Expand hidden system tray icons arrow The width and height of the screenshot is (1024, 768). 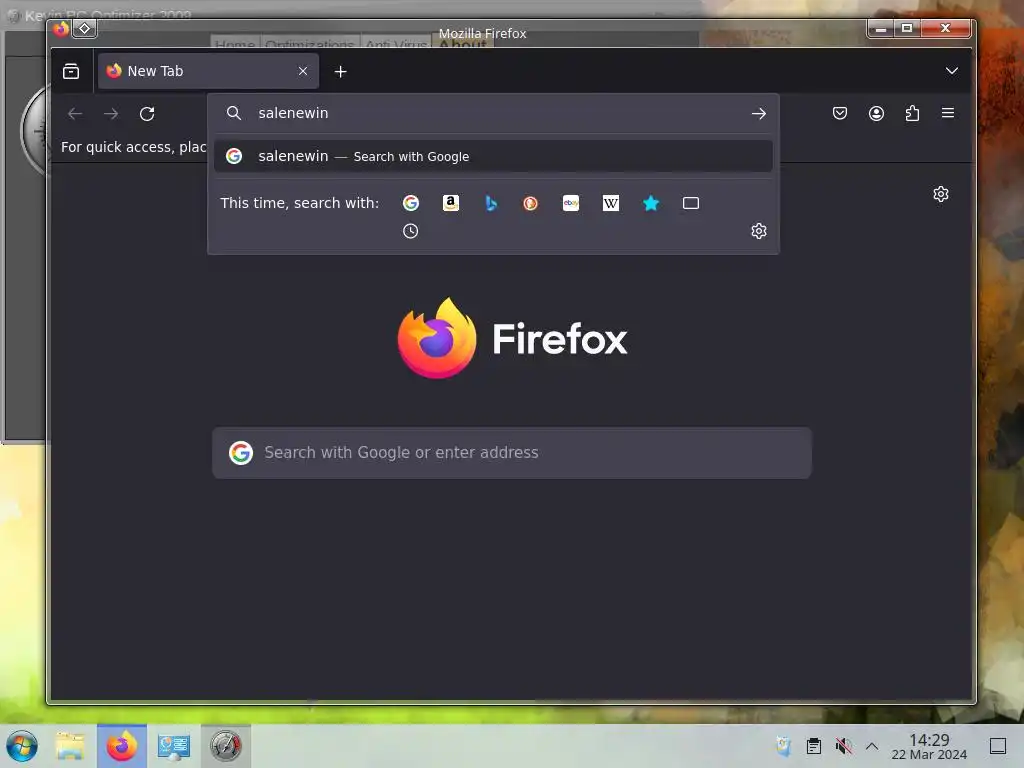pyautogui.click(x=872, y=746)
